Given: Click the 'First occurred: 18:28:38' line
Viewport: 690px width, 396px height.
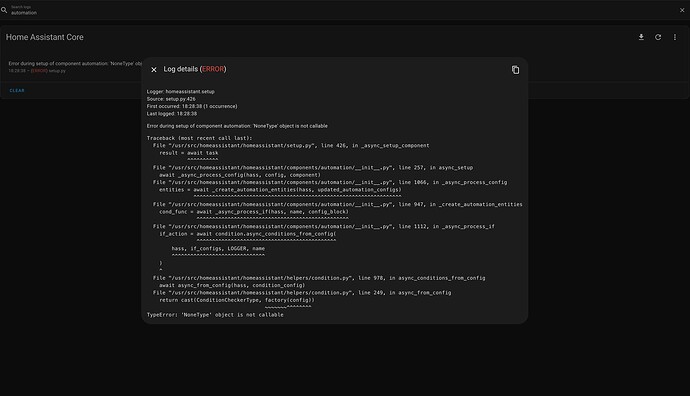Looking at the screenshot, I should coord(192,106).
